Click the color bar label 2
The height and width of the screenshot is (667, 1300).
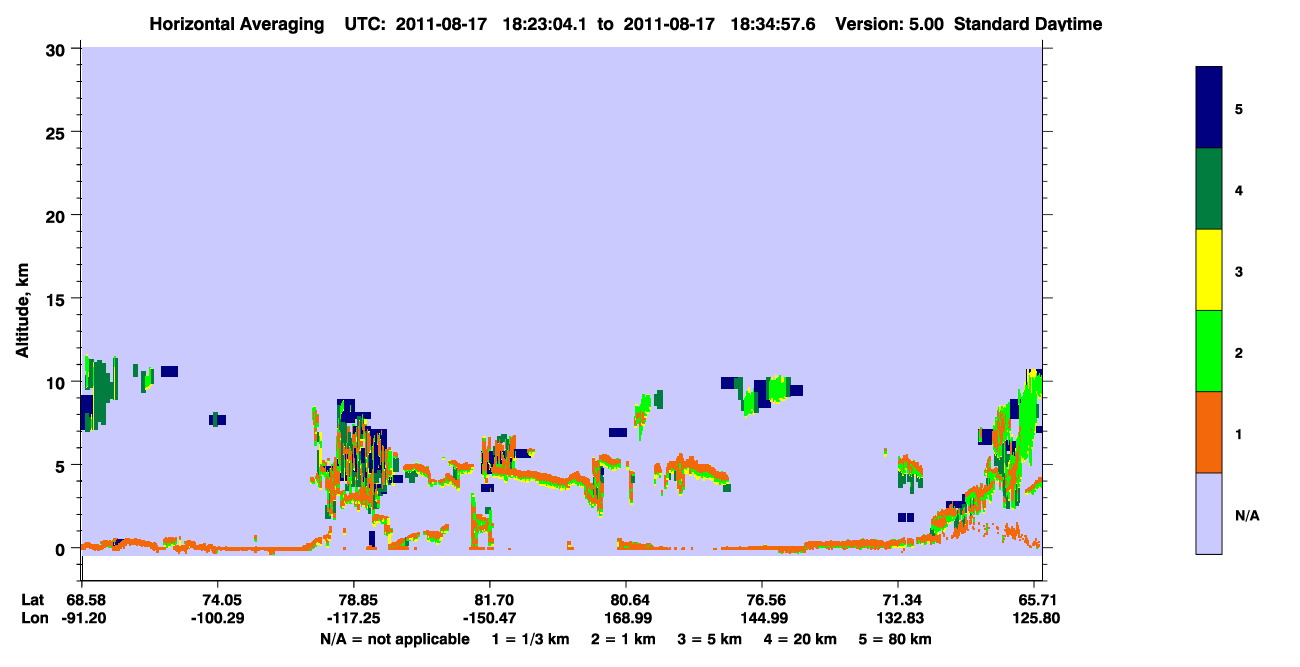(1239, 352)
